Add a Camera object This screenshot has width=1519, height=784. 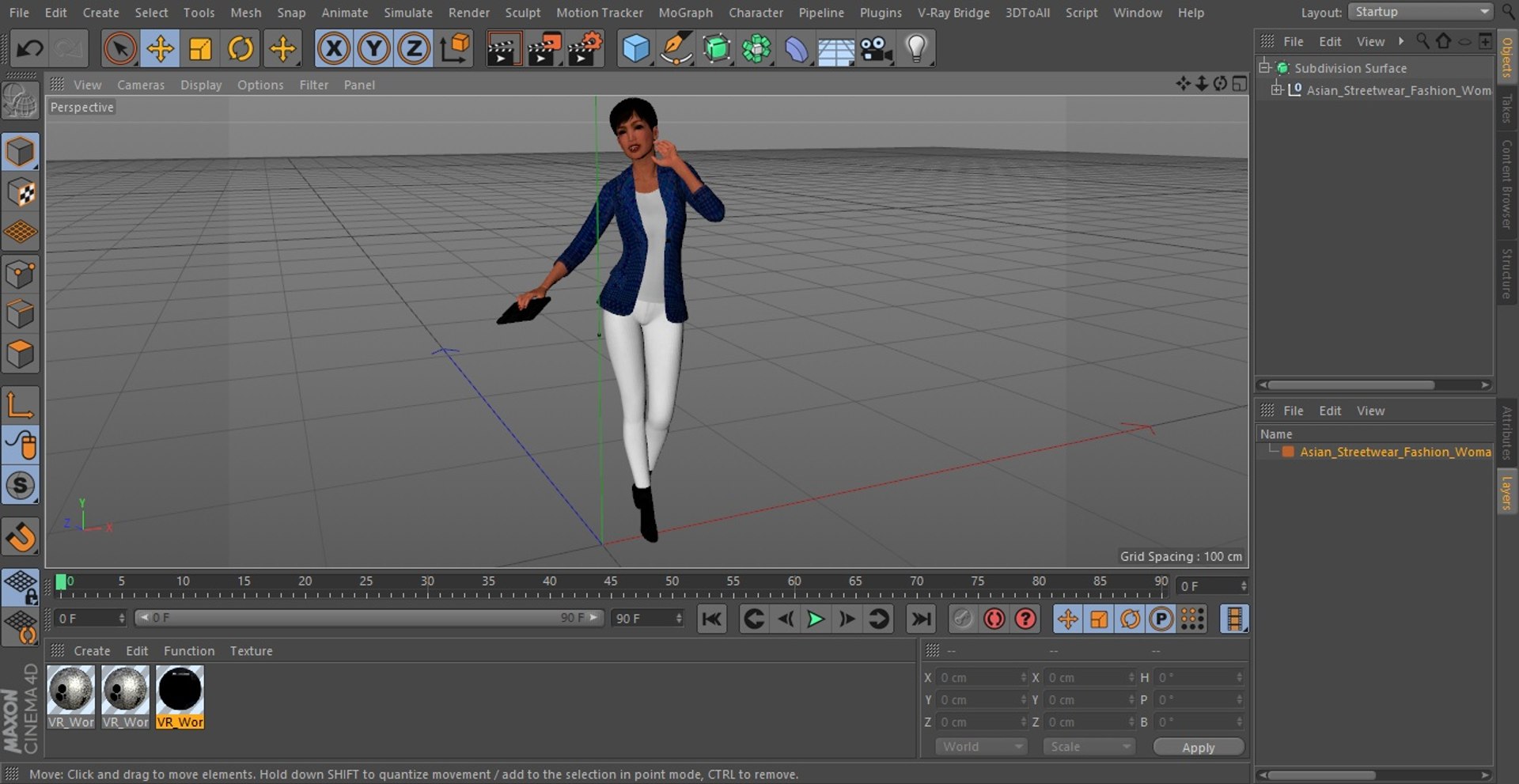pyautogui.click(x=877, y=49)
